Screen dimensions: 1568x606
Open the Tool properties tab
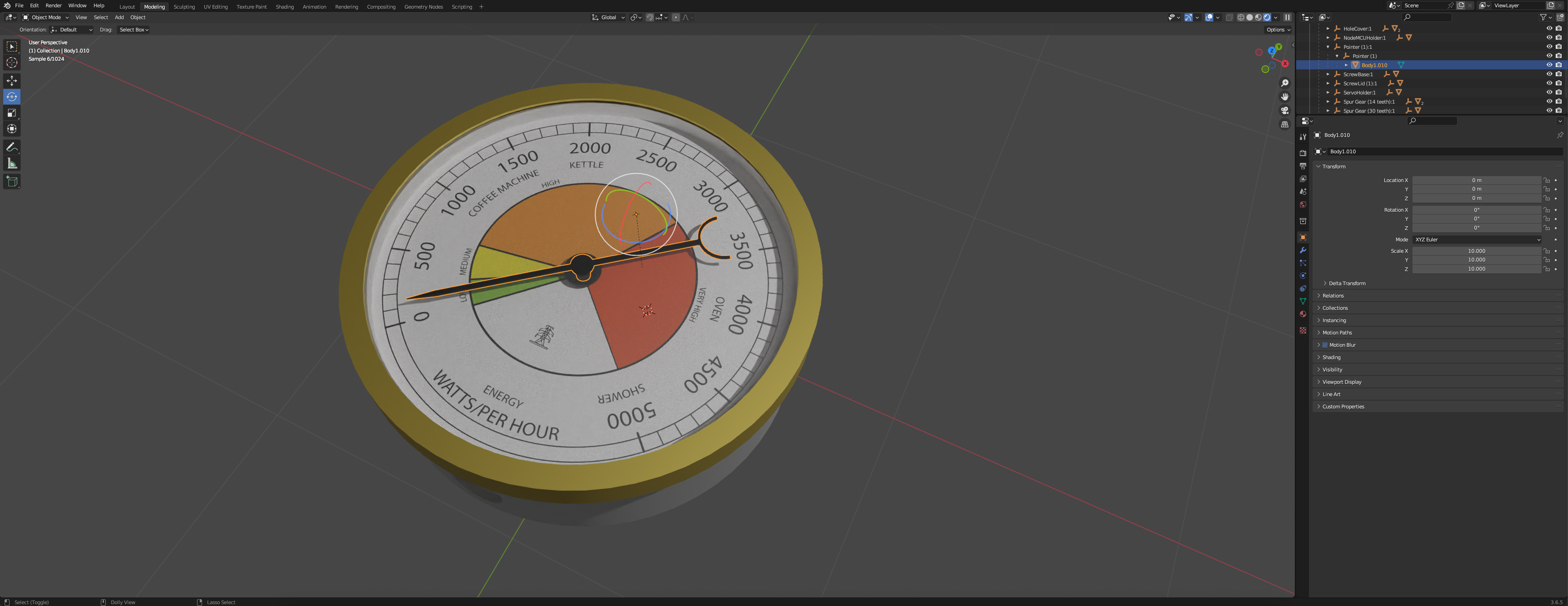(x=1303, y=137)
